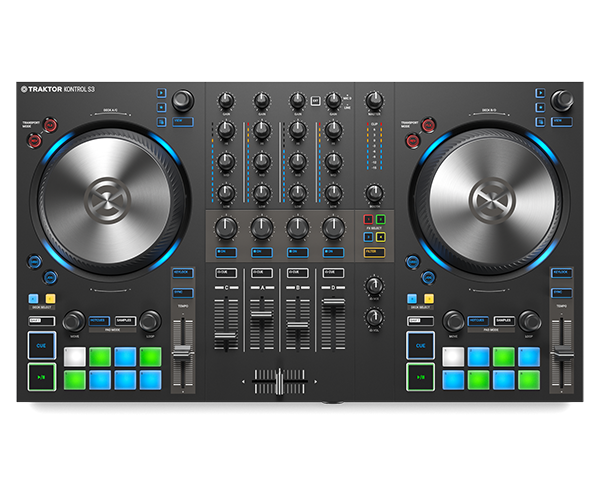Tap the right deck play/pause button
Viewport: 600px width, 480px height.
(x=421, y=377)
